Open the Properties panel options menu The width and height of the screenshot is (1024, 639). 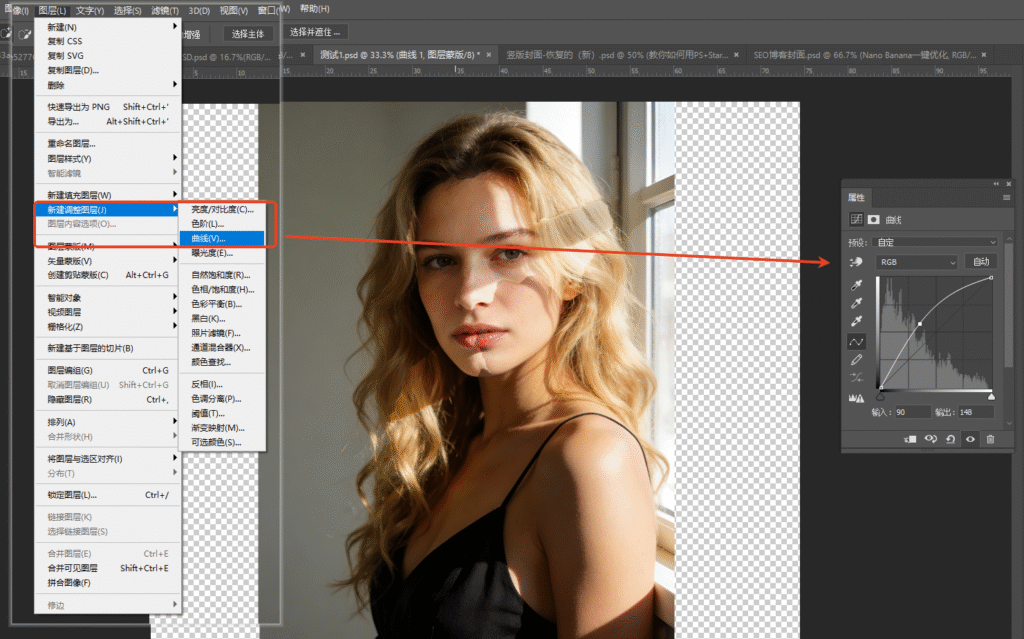click(x=1006, y=198)
